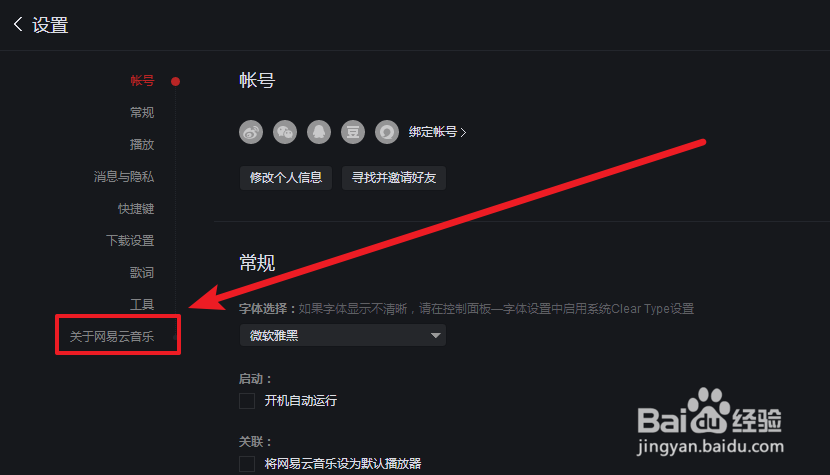
Task: Open 快捷键 settings section
Action: coord(136,209)
